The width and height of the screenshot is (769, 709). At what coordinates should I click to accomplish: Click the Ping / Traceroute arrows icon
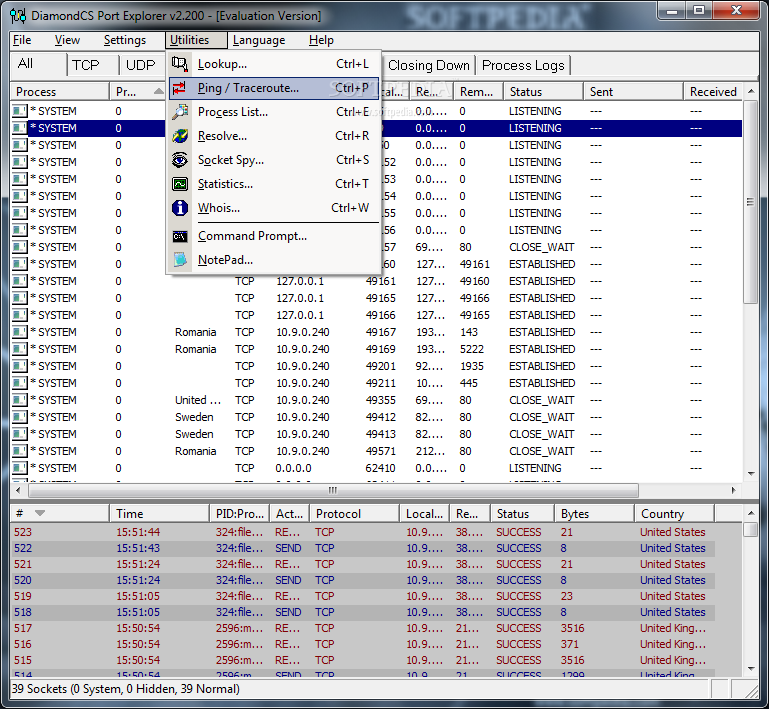[x=180, y=88]
